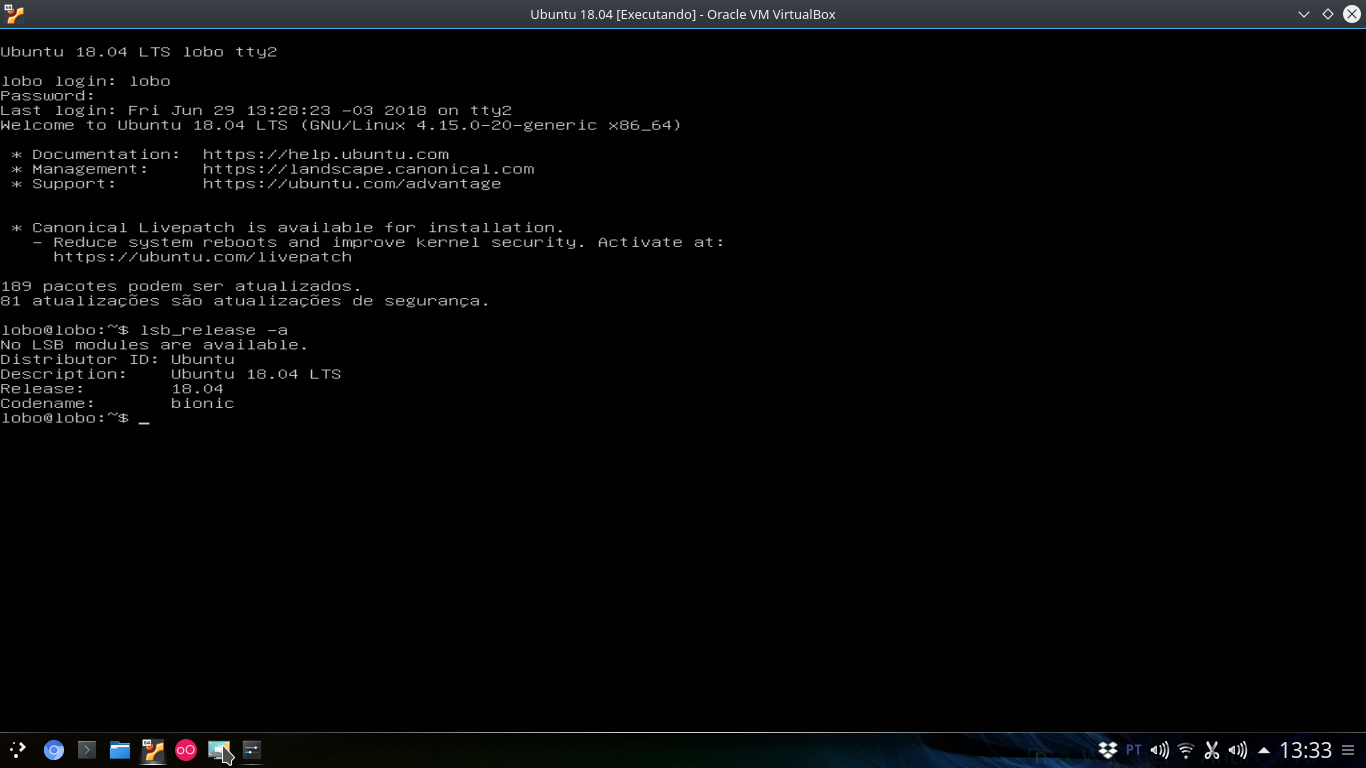The width and height of the screenshot is (1366, 768).
Task: Switch to the VirtualBox taskbar entry
Action: 153,749
